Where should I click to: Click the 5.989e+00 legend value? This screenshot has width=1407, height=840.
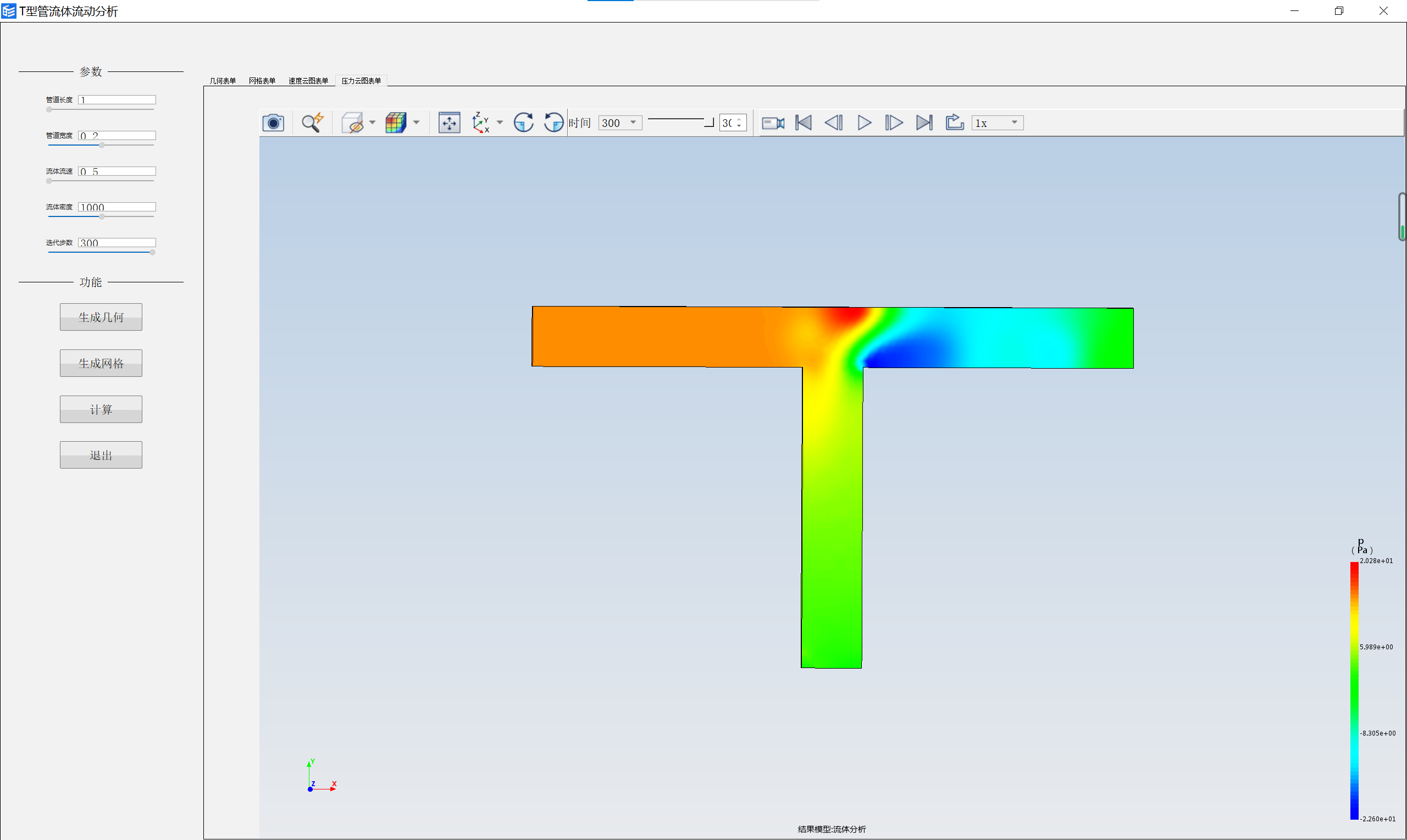tap(1376, 647)
